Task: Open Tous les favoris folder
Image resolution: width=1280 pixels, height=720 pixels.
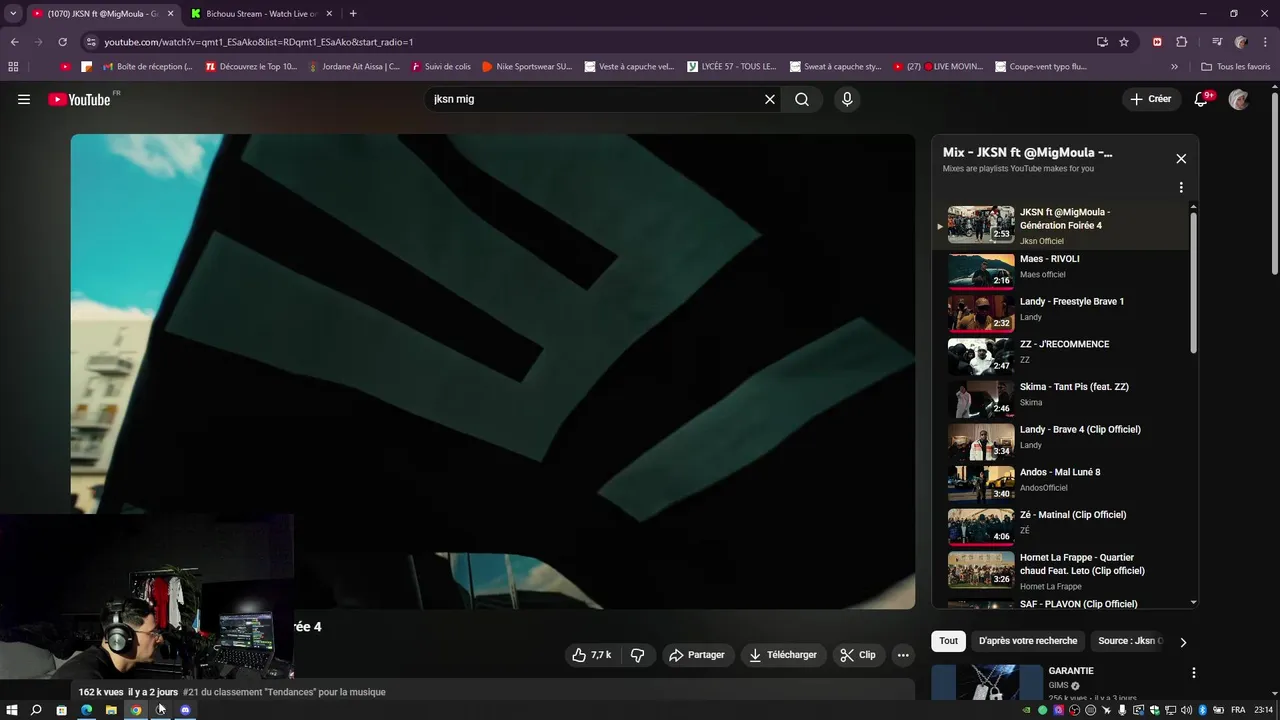Action: (x=1236, y=67)
